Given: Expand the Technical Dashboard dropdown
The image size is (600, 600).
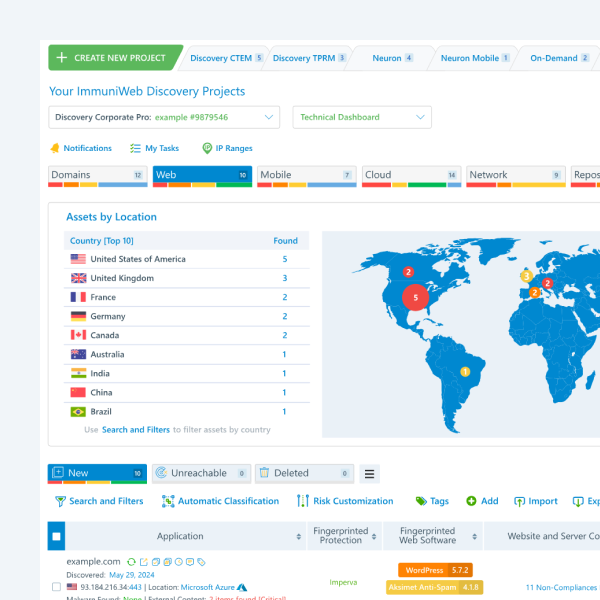Looking at the screenshot, I should pyautogui.click(x=361, y=117).
